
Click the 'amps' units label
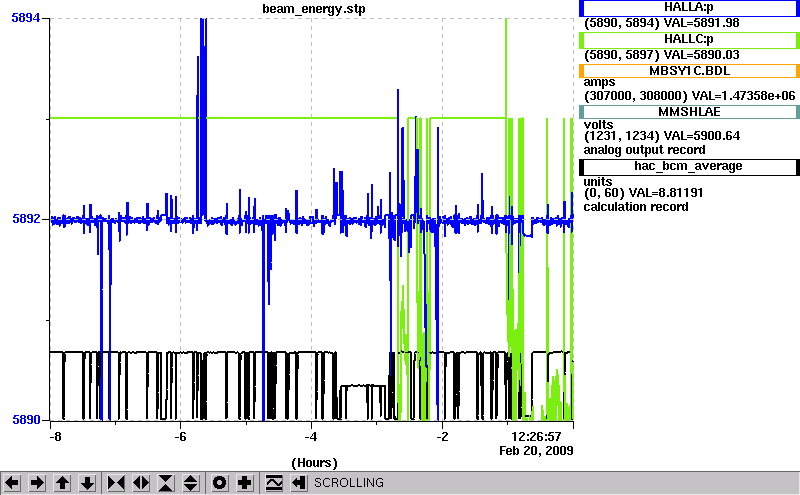[x=599, y=83]
